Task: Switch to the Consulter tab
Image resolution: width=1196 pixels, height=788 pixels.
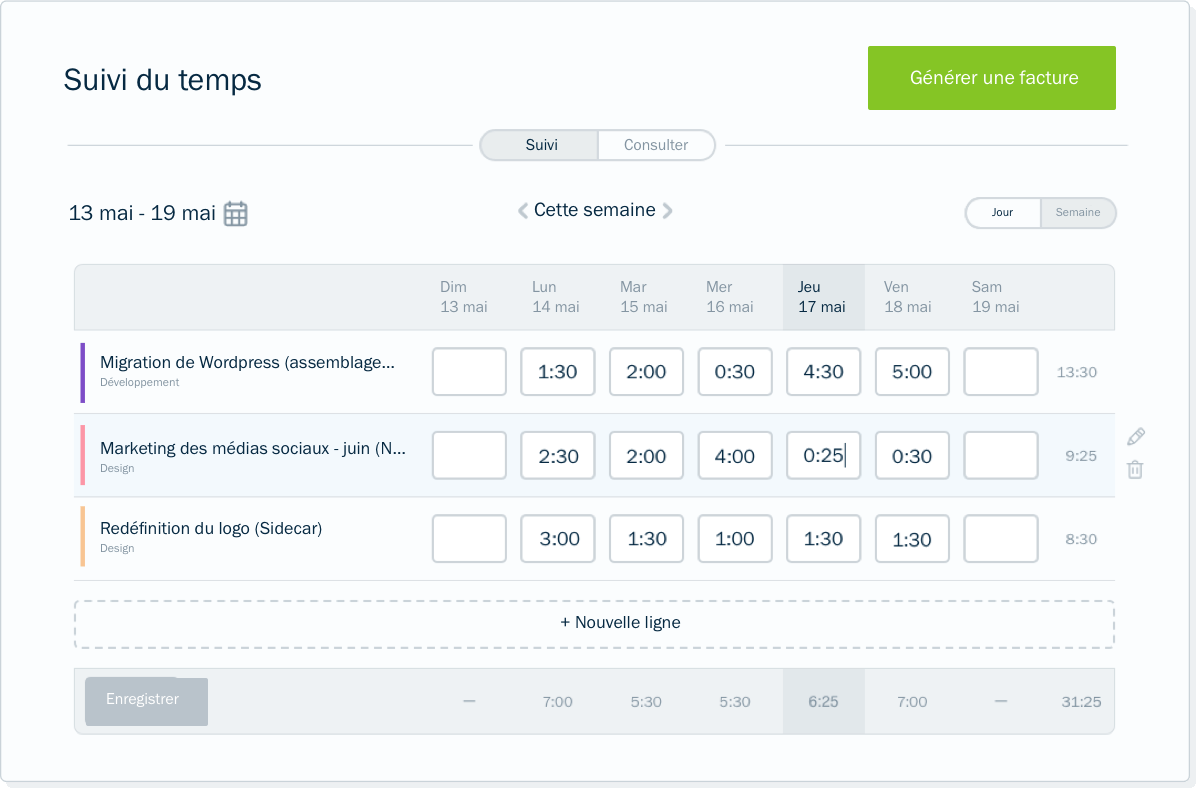Action: [656, 145]
